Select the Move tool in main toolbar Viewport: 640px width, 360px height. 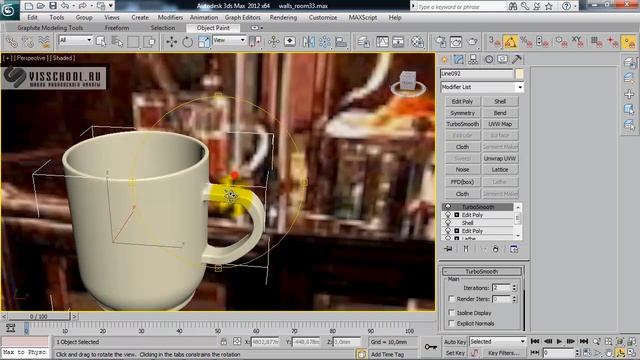pyautogui.click(x=171, y=42)
